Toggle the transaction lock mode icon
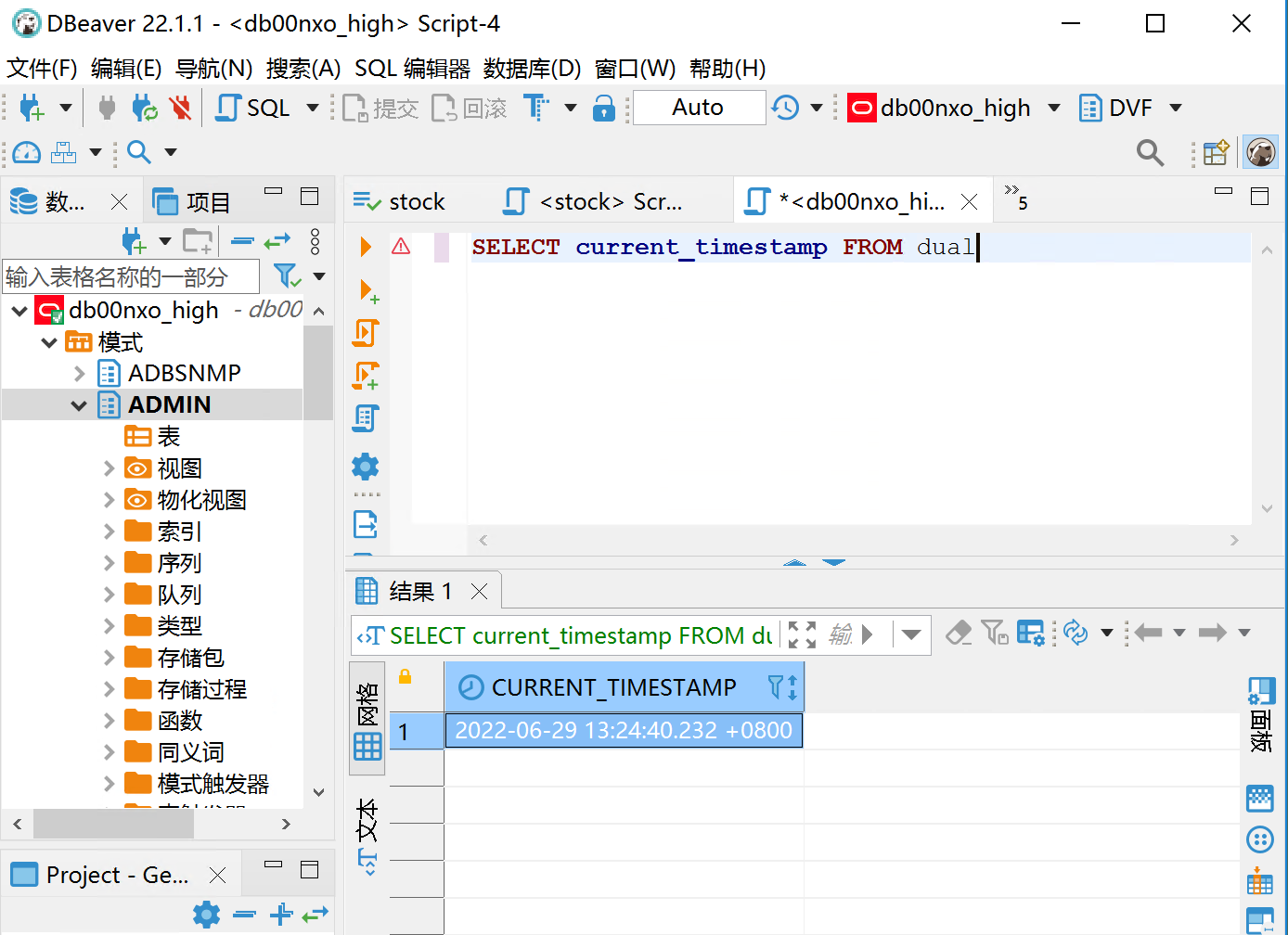The height and width of the screenshot is (935, 1288). coord(604,109)
